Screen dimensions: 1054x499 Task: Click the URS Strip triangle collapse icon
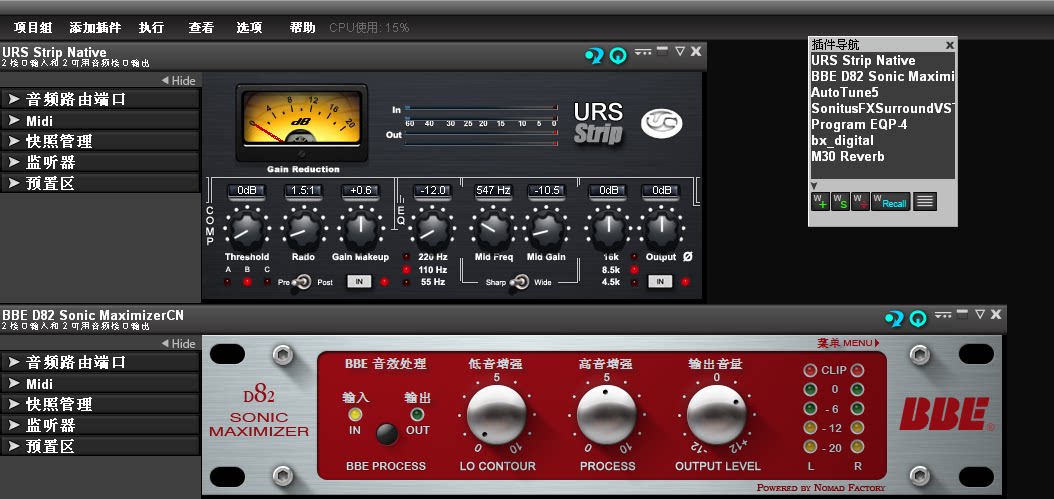(680, 51)
